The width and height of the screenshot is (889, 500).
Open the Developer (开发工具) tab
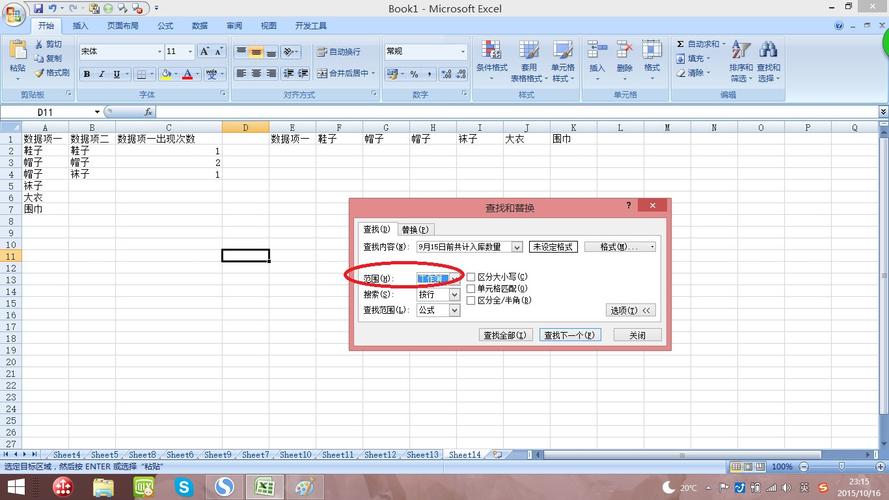pyautogui.click(x=311, y=26)
